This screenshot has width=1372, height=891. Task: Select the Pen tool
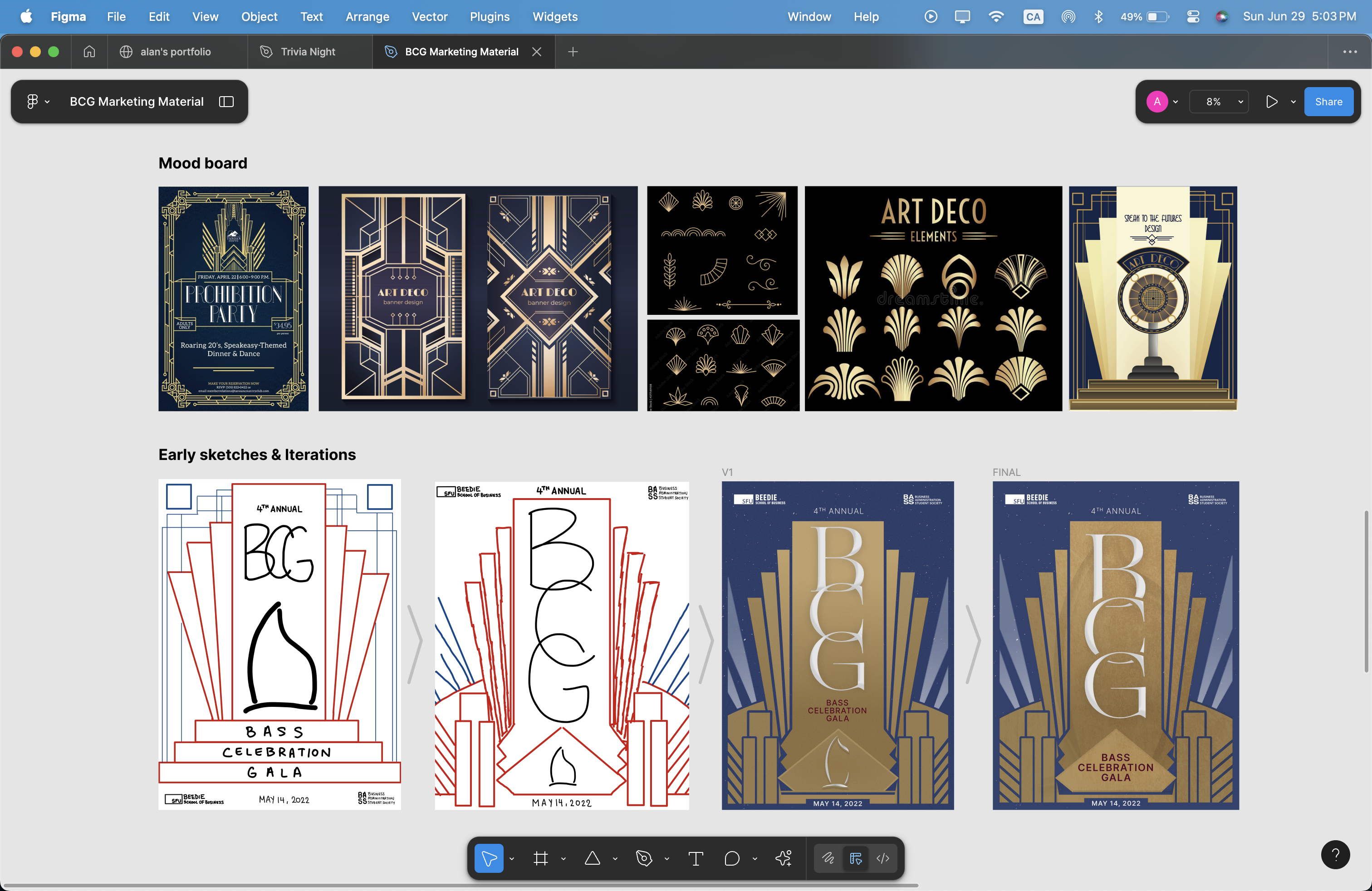coord(644,858)
